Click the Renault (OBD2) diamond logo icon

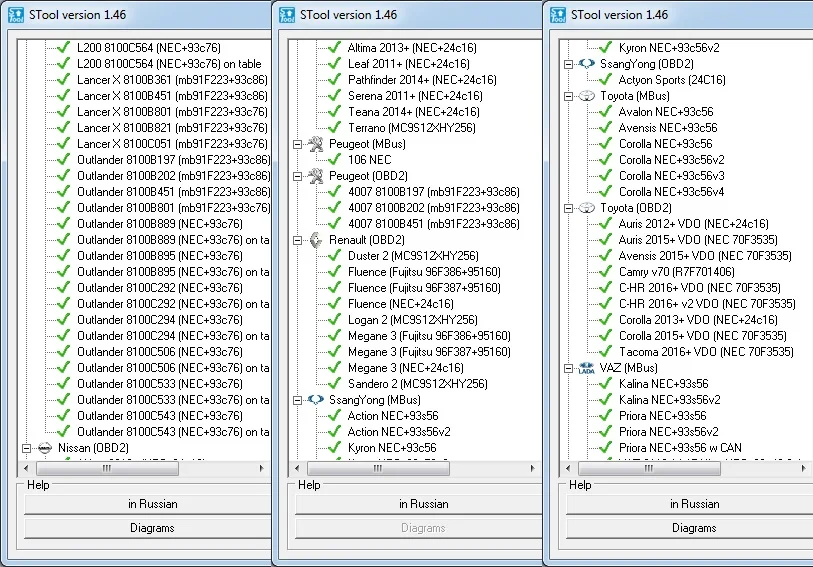tap(316, 240)
